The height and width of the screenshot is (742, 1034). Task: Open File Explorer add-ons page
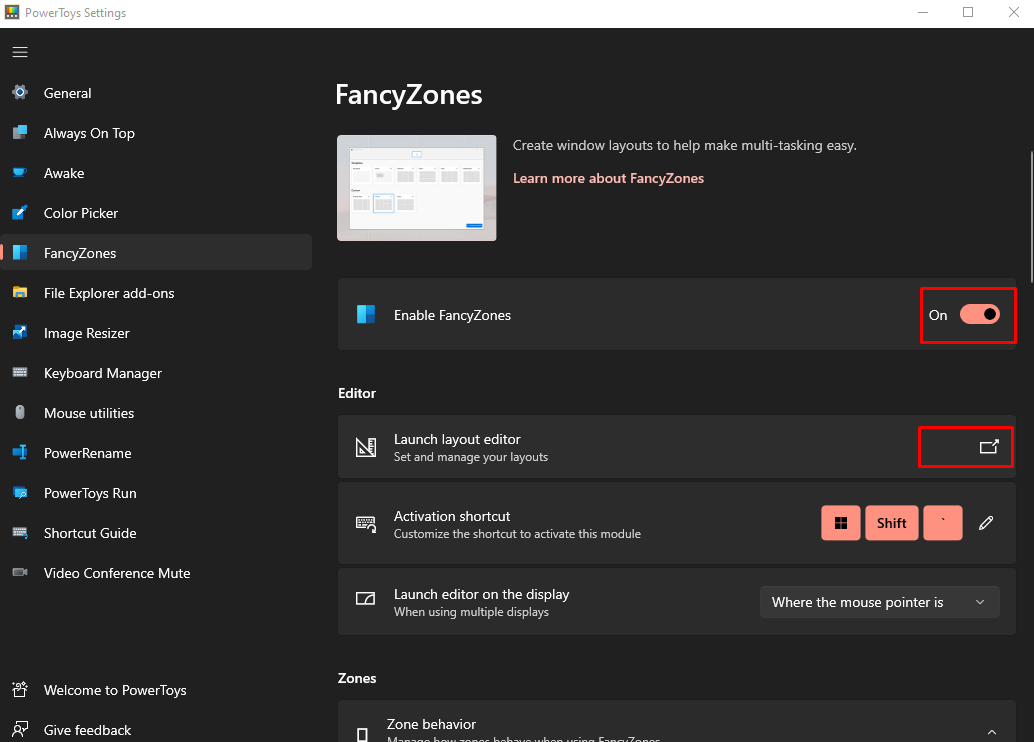point(109,293)
